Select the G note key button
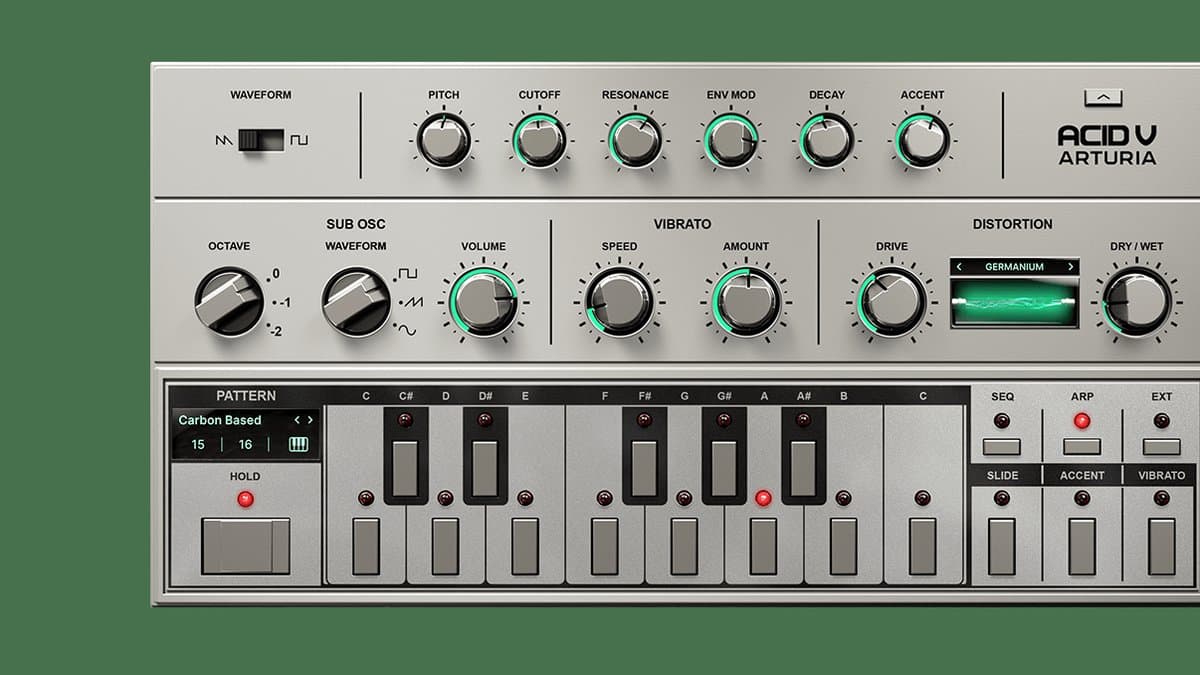The image size is (1200, 675). [684, 546]
